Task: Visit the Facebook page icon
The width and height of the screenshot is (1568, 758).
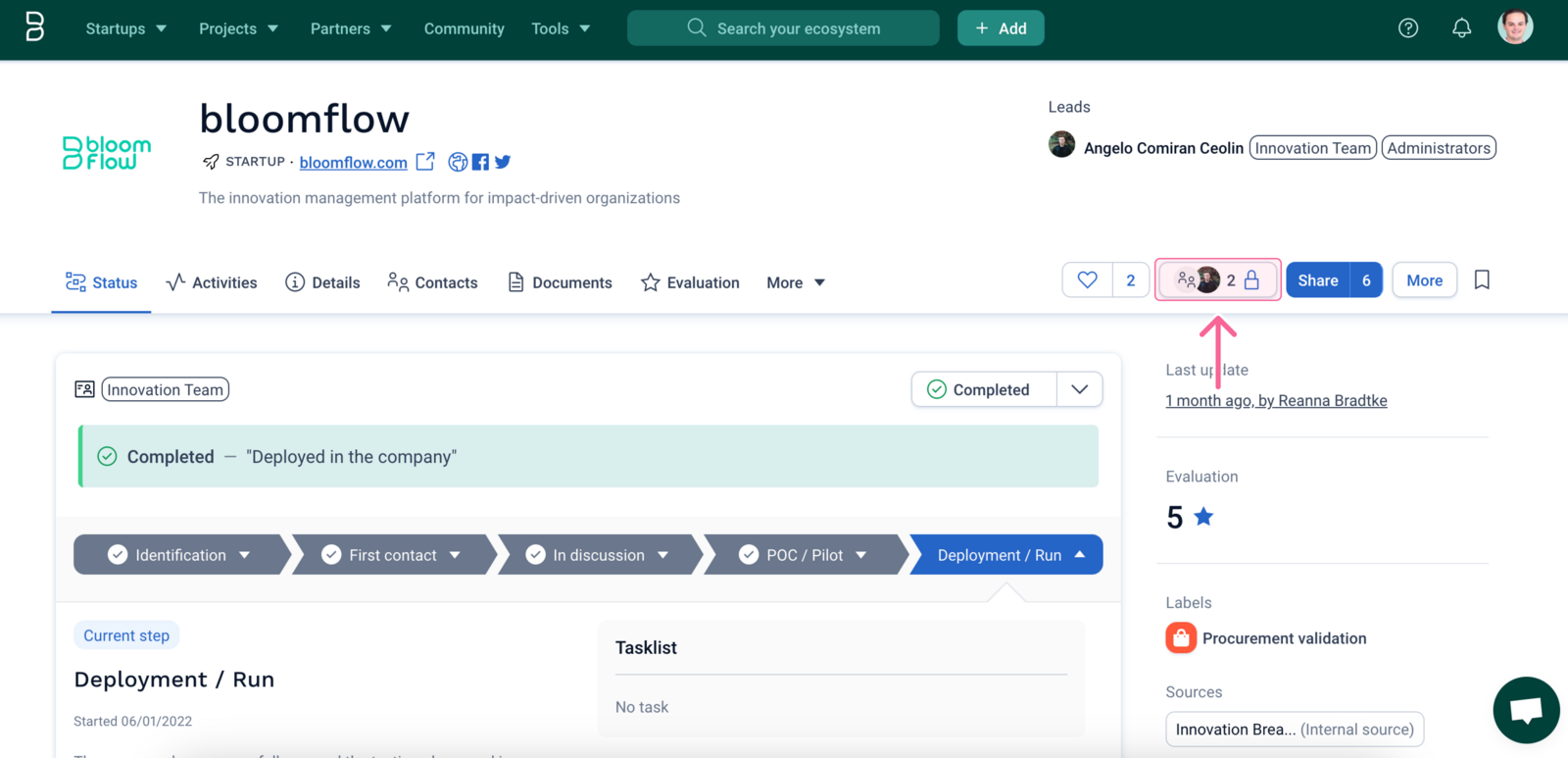Action: coord(480,162)
